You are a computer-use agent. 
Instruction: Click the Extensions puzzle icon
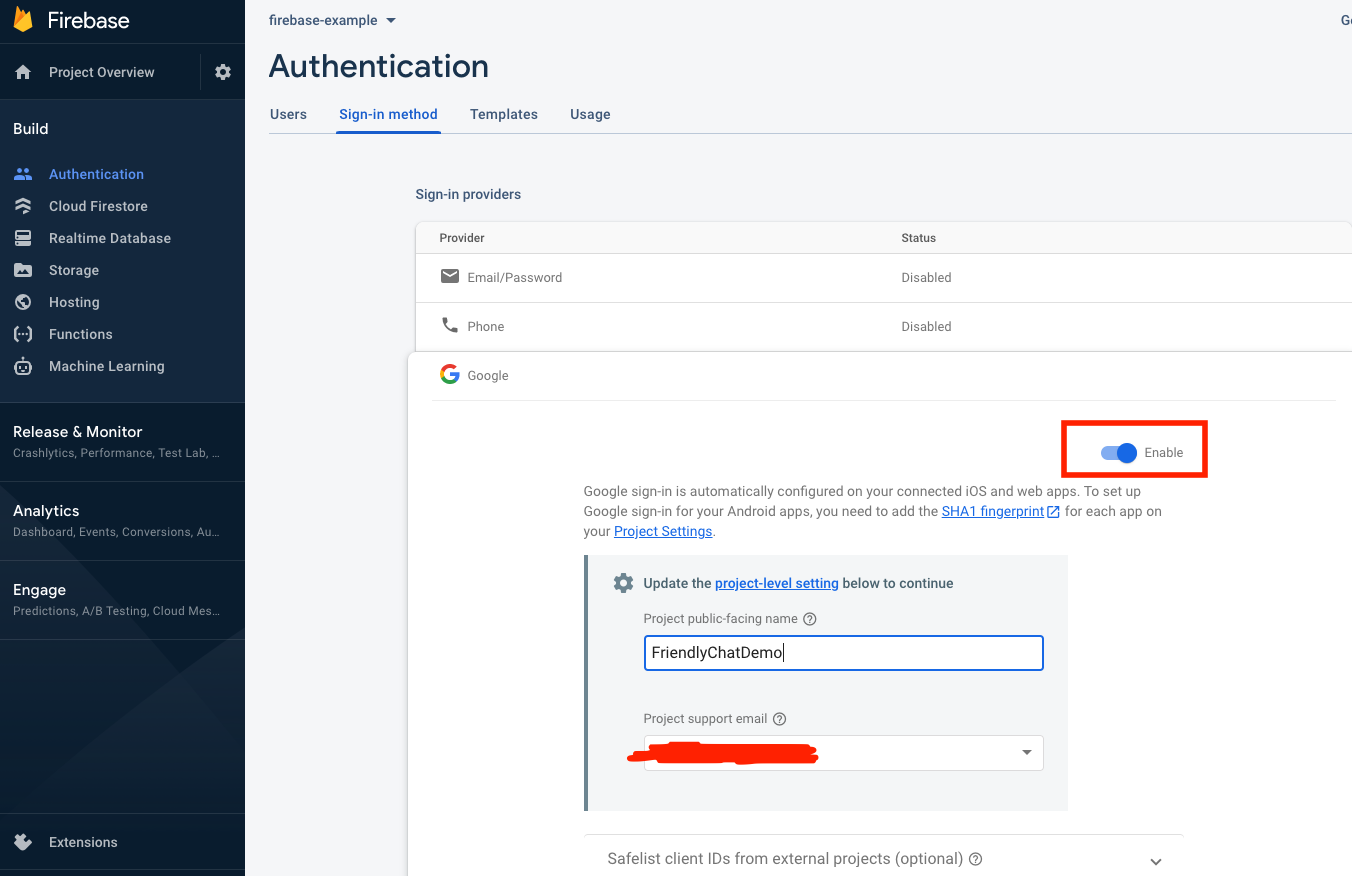22,841
